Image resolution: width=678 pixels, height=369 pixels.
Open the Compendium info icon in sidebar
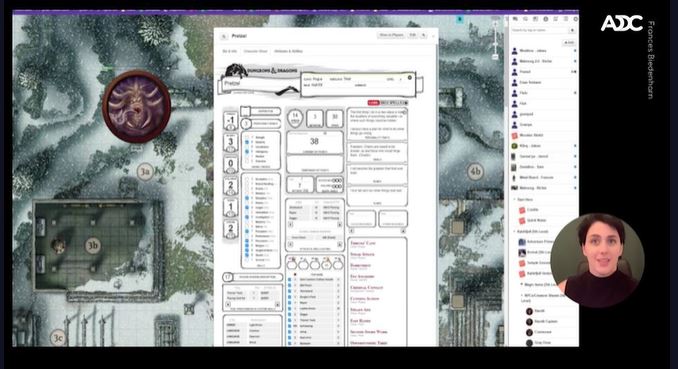point(546,19)
